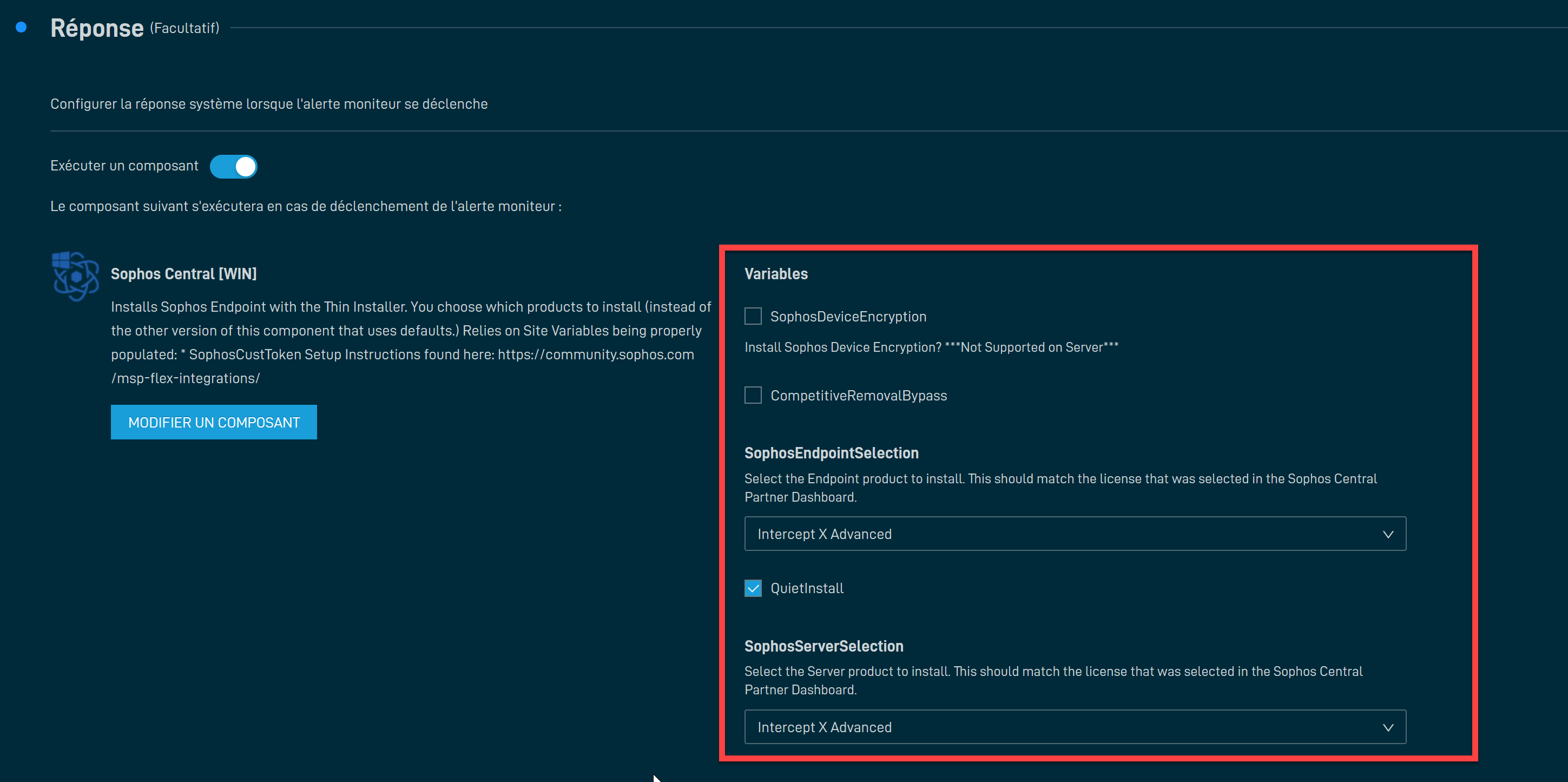Click the Sophos Central component icon
This screenshot has width=1568, height=782.
[75, 276]
